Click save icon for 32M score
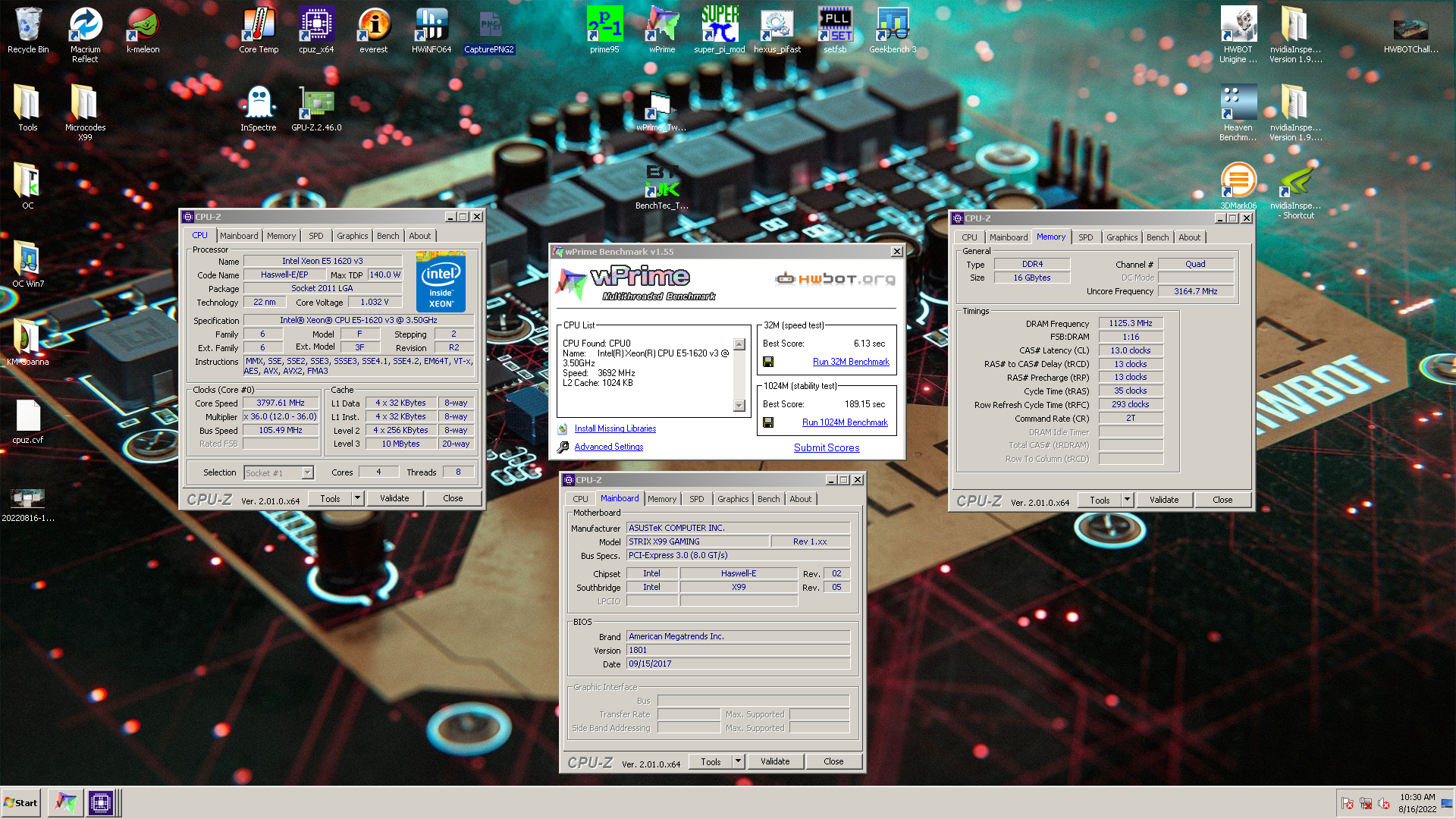The width and height of the screenshot is (1456, 819). 768,362
